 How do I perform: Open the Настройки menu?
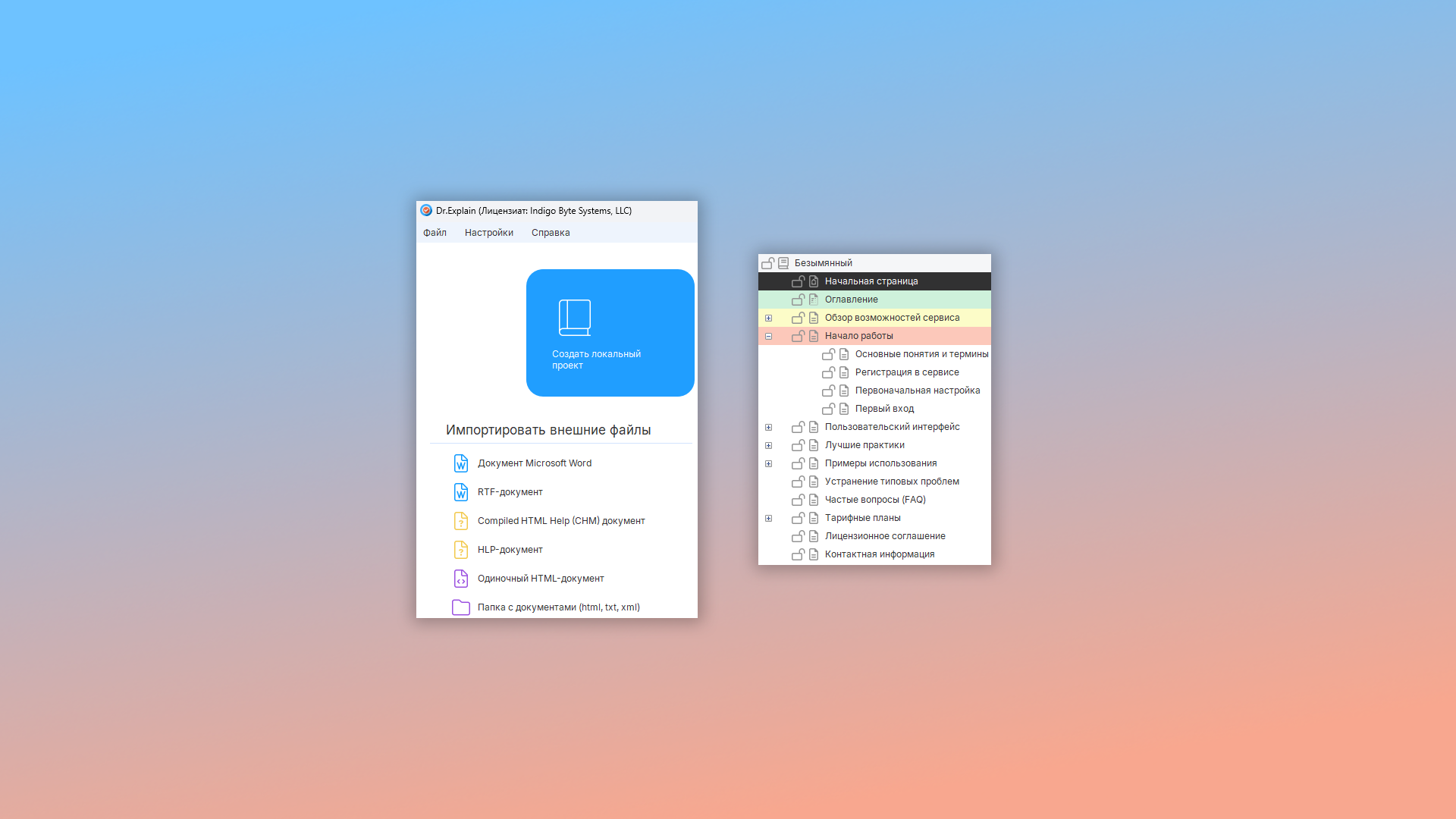pyautogui.click(x=488, y=233)
